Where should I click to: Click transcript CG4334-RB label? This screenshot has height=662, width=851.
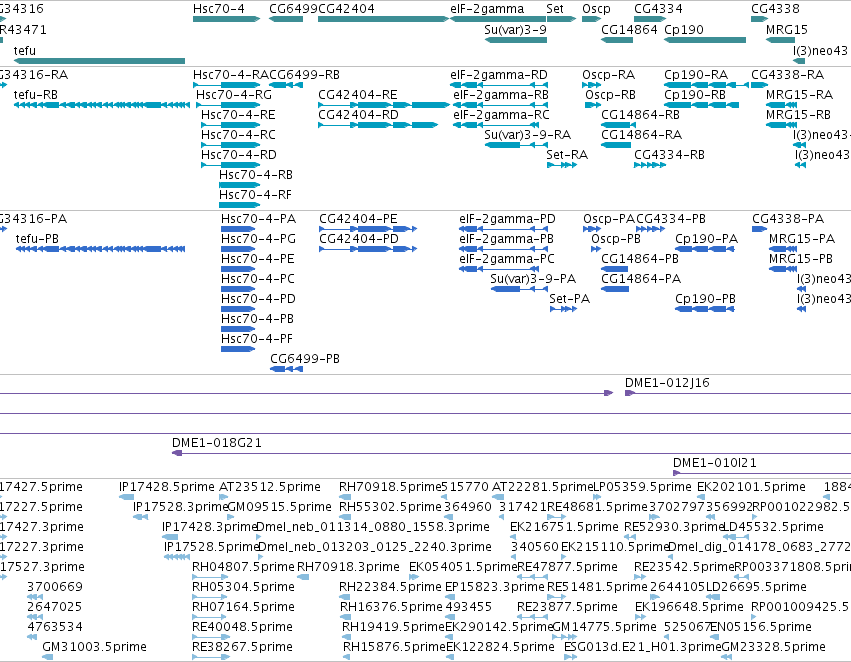[669, 155]
